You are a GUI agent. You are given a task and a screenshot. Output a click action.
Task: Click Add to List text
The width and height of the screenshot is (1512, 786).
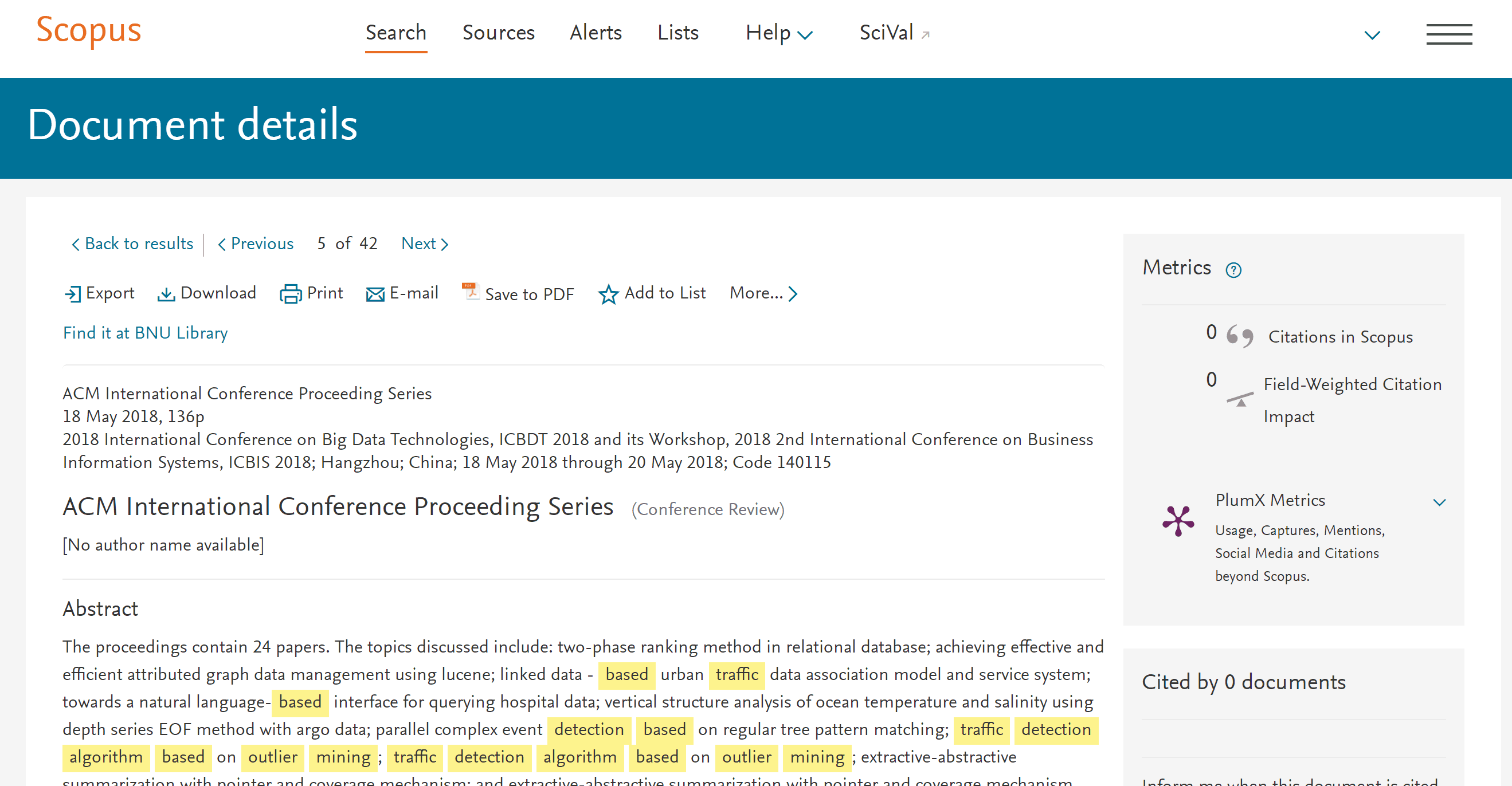click(x=664, y=293)
